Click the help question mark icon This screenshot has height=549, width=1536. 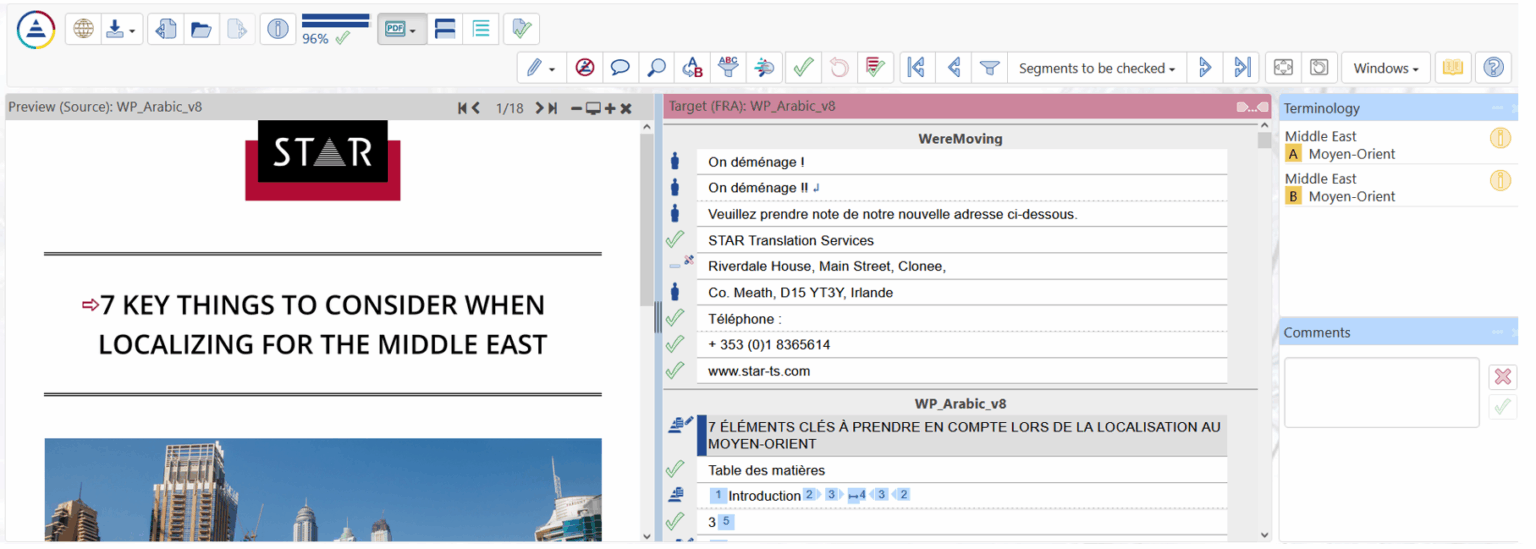click(1493, 68)
